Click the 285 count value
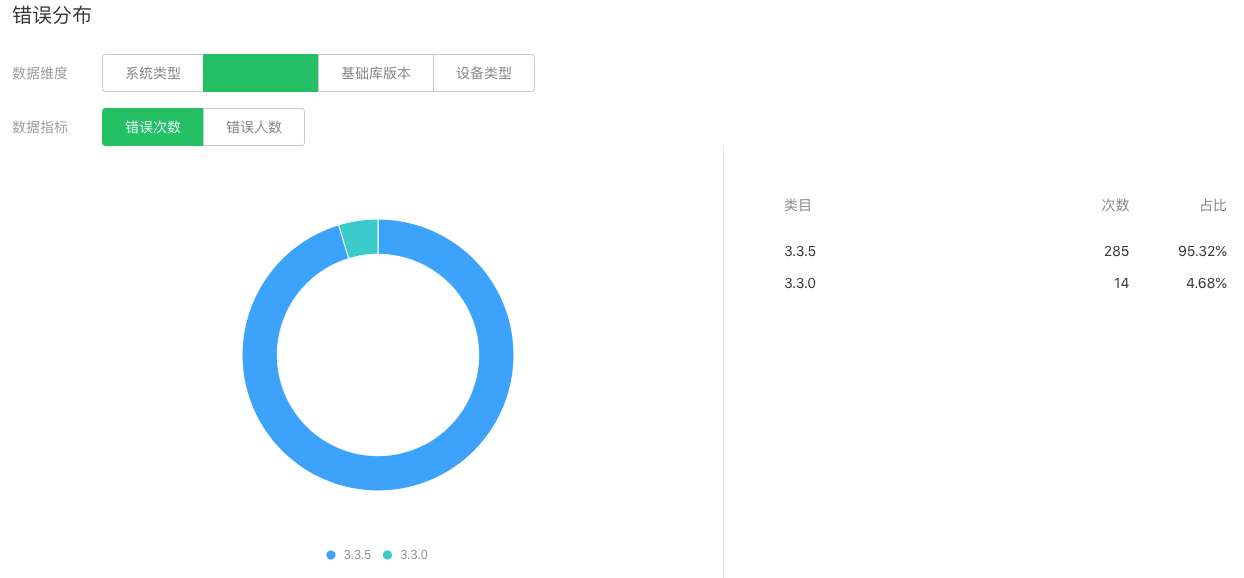 (1117, 251)
